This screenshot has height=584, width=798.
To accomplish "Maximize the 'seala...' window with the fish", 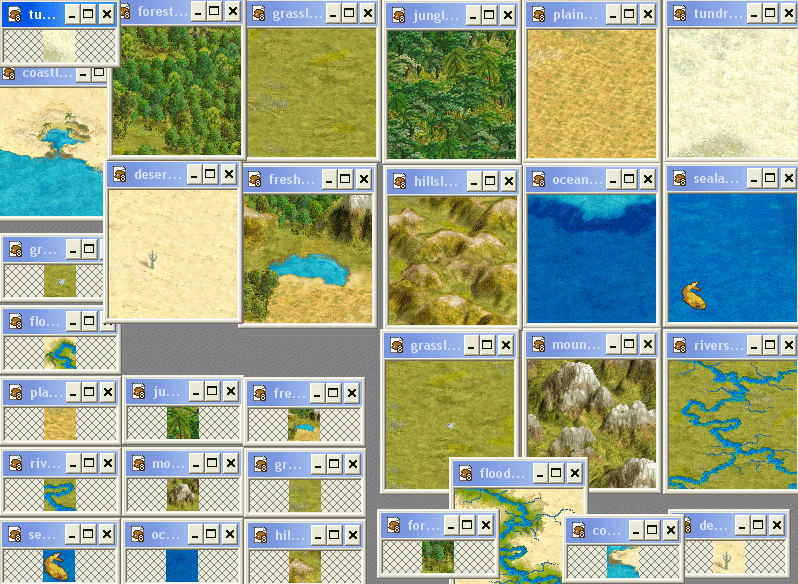I will click(769, 179).
